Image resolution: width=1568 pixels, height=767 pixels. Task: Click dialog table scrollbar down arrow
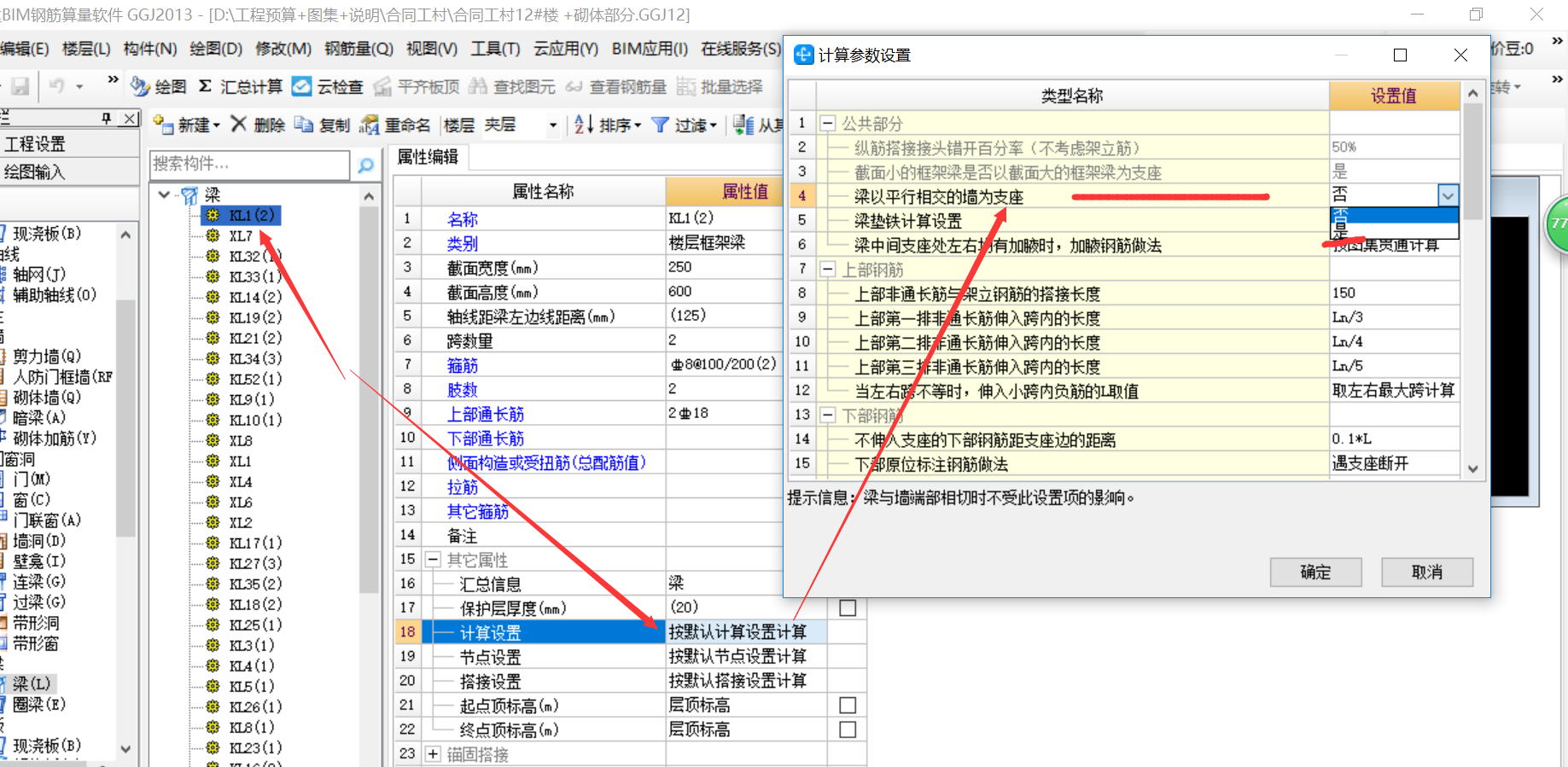pos(1473,468)
